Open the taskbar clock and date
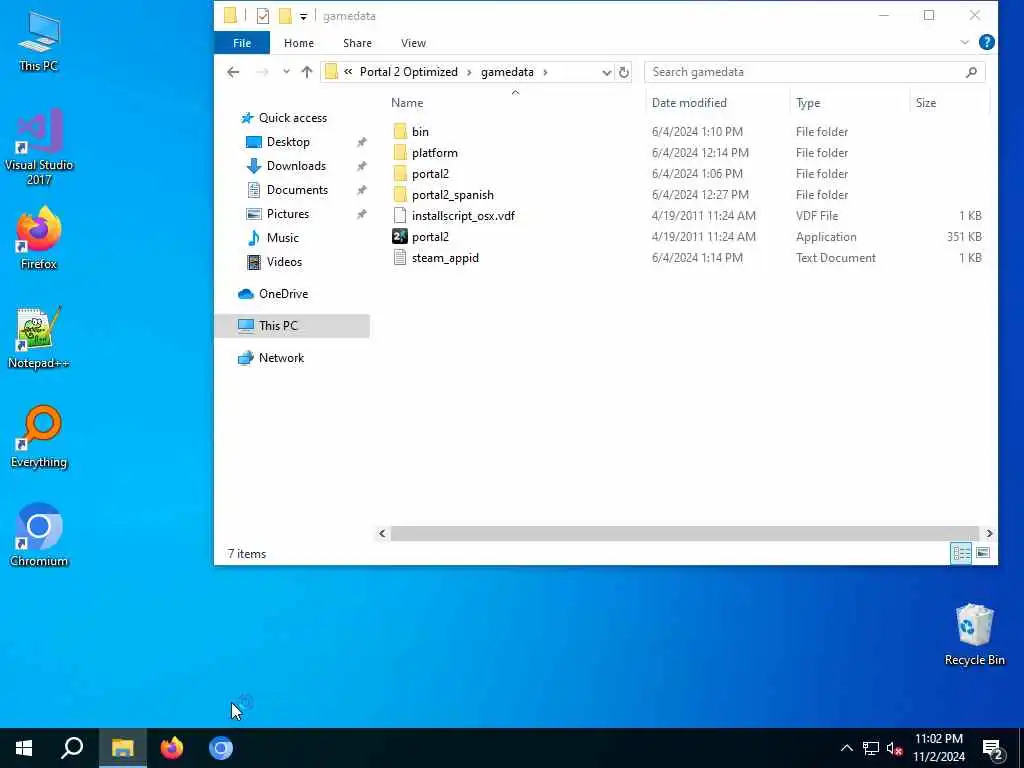The height and width of the screenshot is (768, 1024). pyautogui.click(x=938, y=748)
